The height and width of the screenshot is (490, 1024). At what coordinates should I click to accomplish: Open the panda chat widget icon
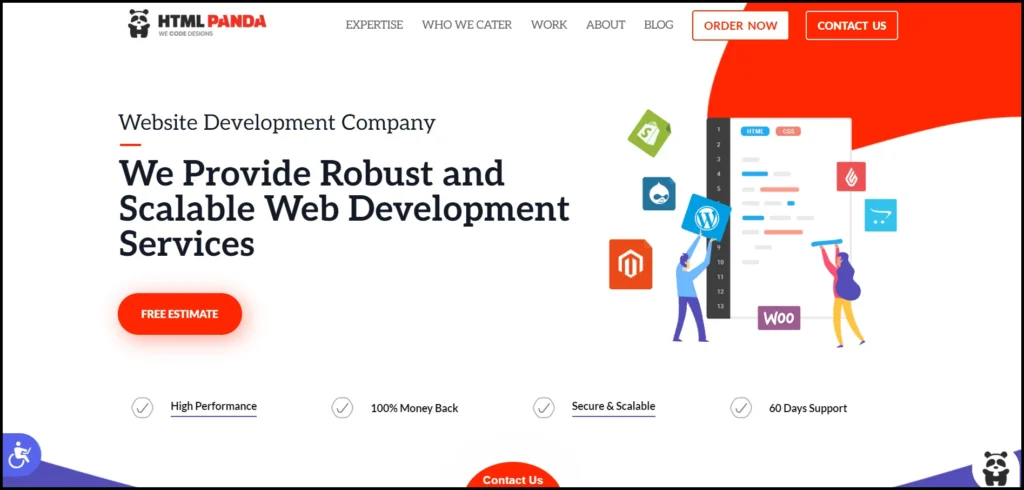[996, 468]
